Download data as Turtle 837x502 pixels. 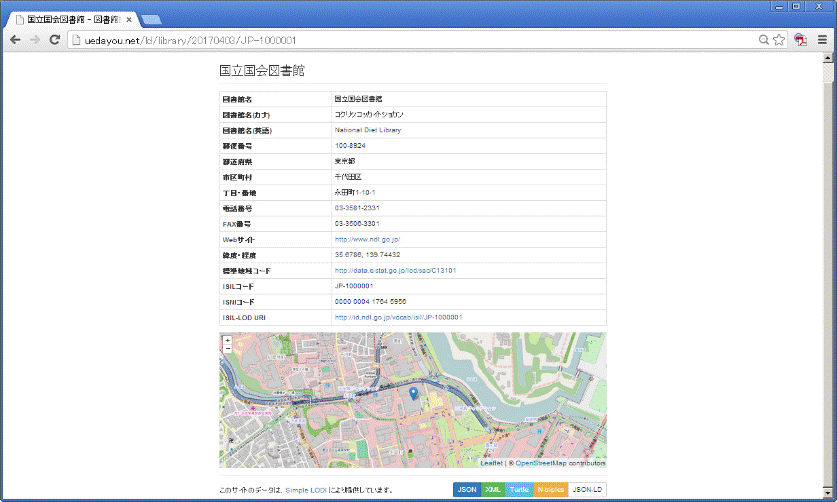pyautogui.click(x=519, y=490)
